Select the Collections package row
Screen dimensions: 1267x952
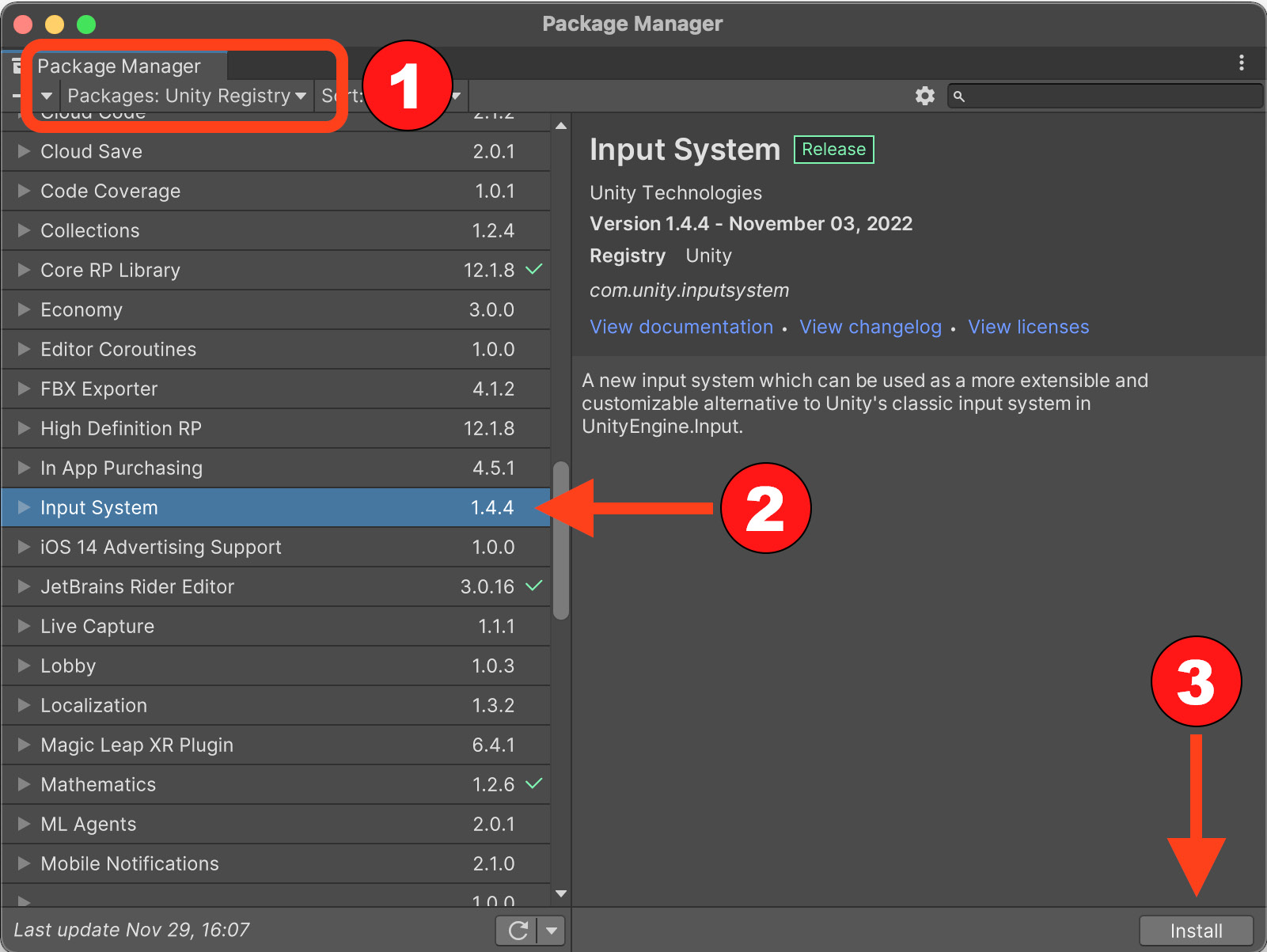click(x=275, y=230)
